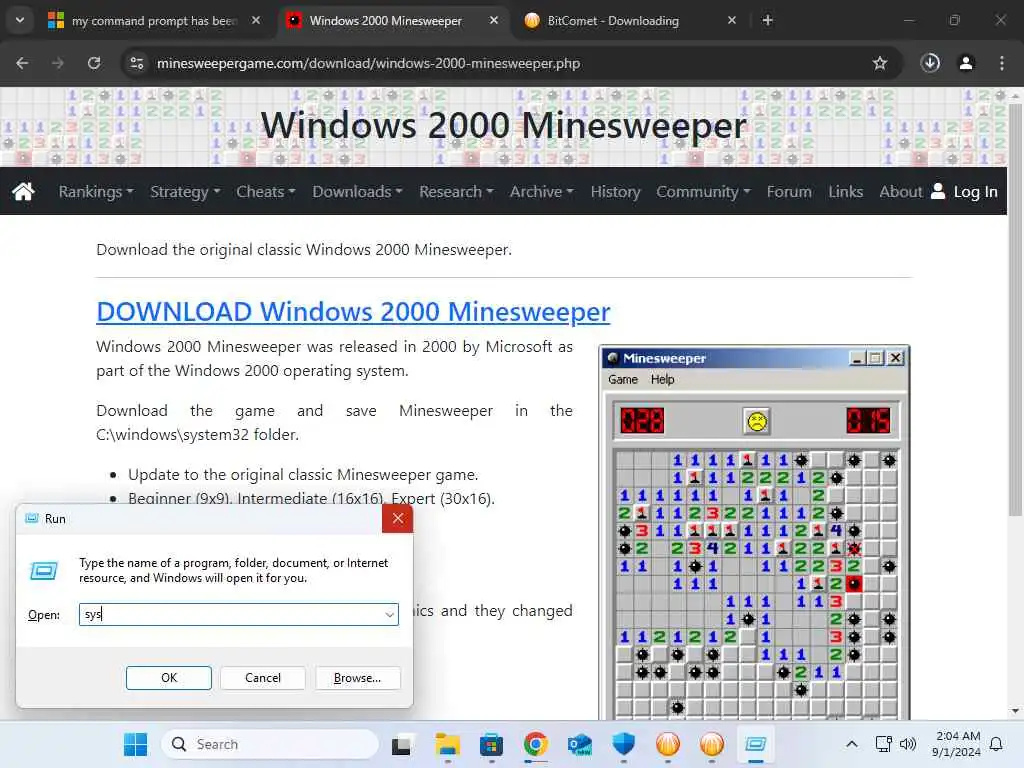Open the Forum page
Viewport: 1024px width, 768px height.
click(x=789, y=191)
